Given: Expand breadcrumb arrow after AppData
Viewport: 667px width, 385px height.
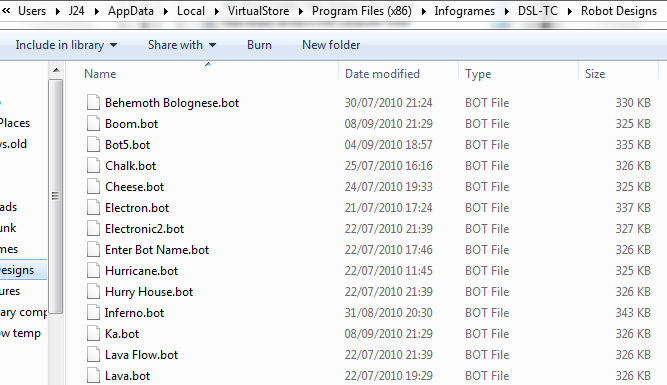Looking at the screenshot, I should (x=166, y=11).
